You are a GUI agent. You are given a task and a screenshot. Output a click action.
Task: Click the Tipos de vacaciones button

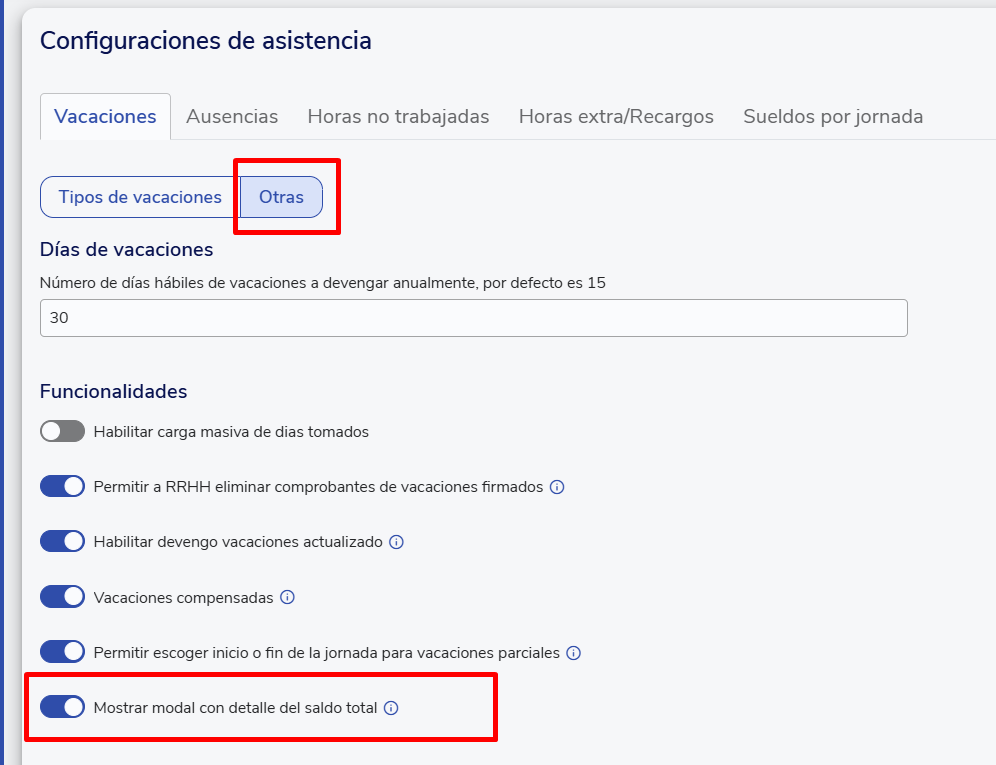coord(140,197)
